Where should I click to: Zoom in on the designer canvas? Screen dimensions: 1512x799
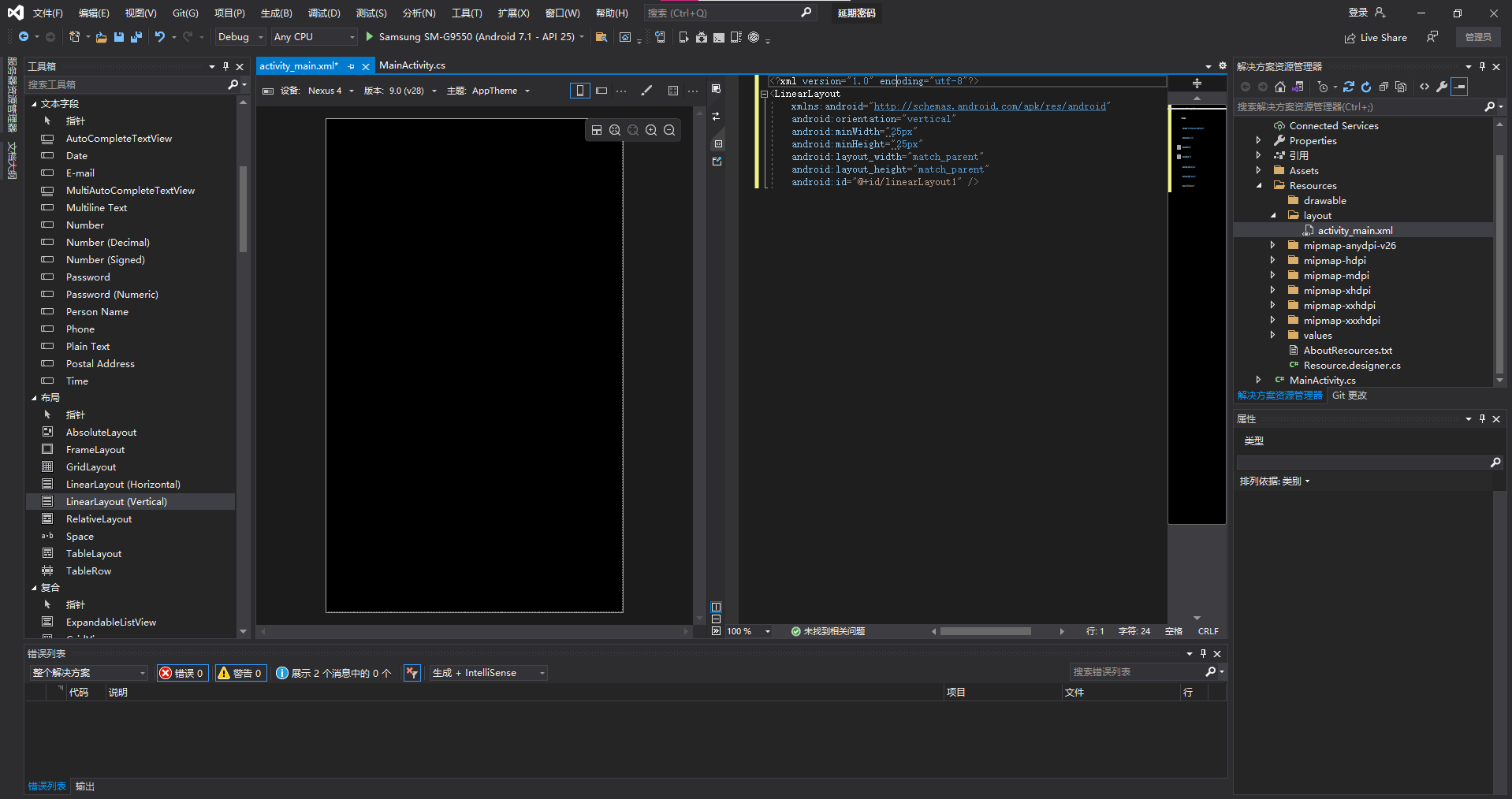point(651,131)
